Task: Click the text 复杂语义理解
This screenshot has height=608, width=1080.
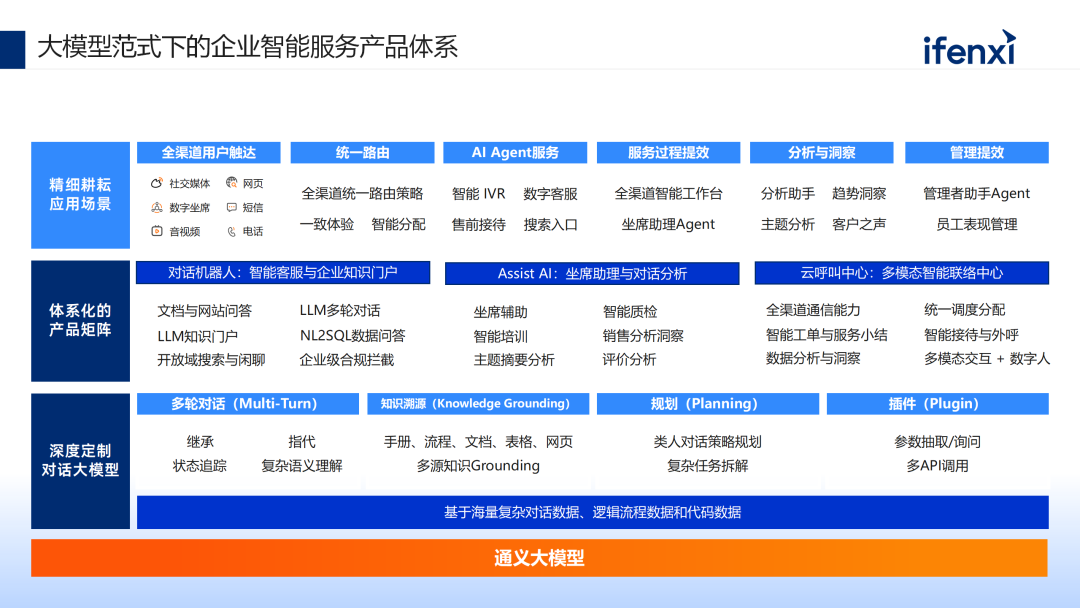Action: pos(302,466)
